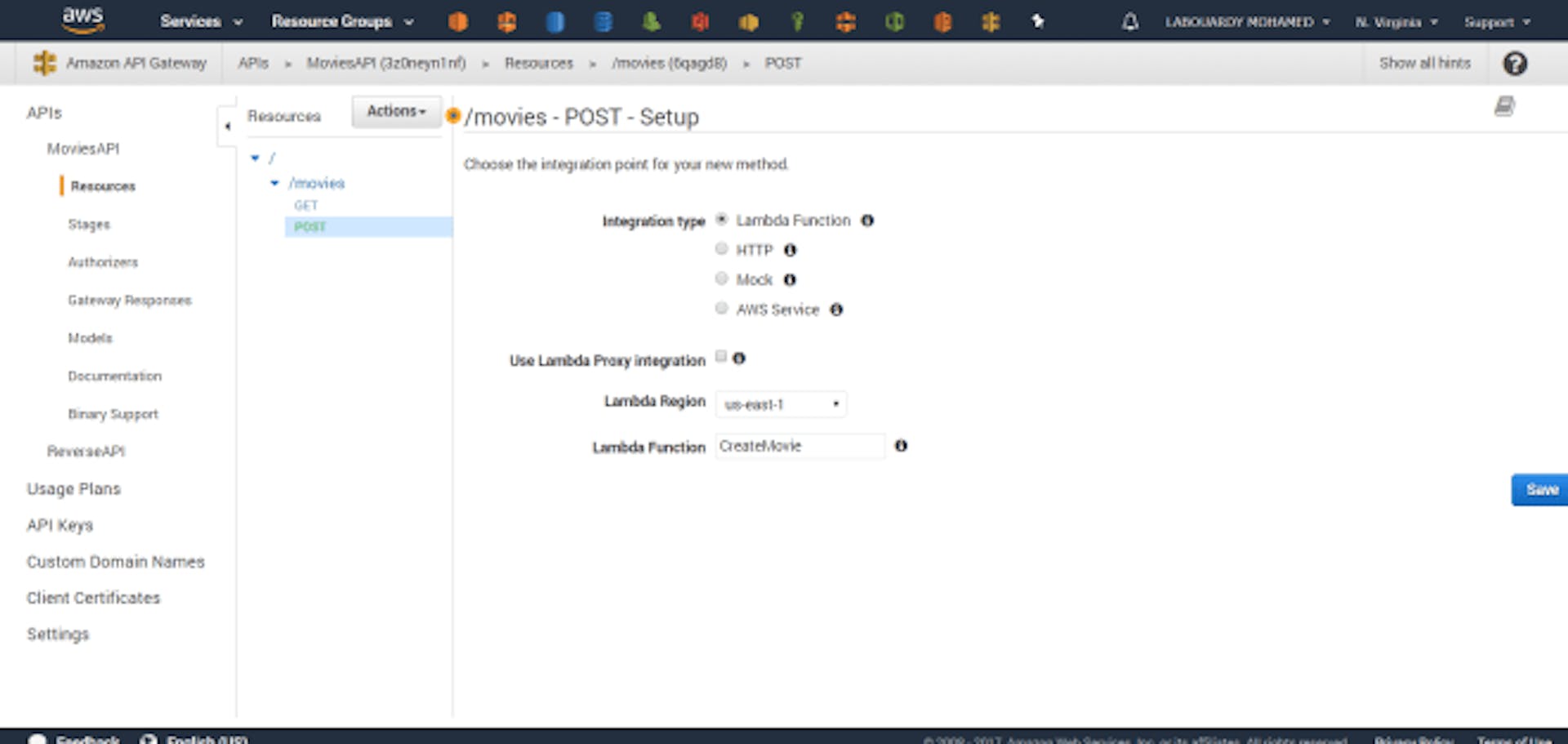Screen dimensions: 1568x744
Task: Collapse the /movies resource tree node
Action: point(274,183)
